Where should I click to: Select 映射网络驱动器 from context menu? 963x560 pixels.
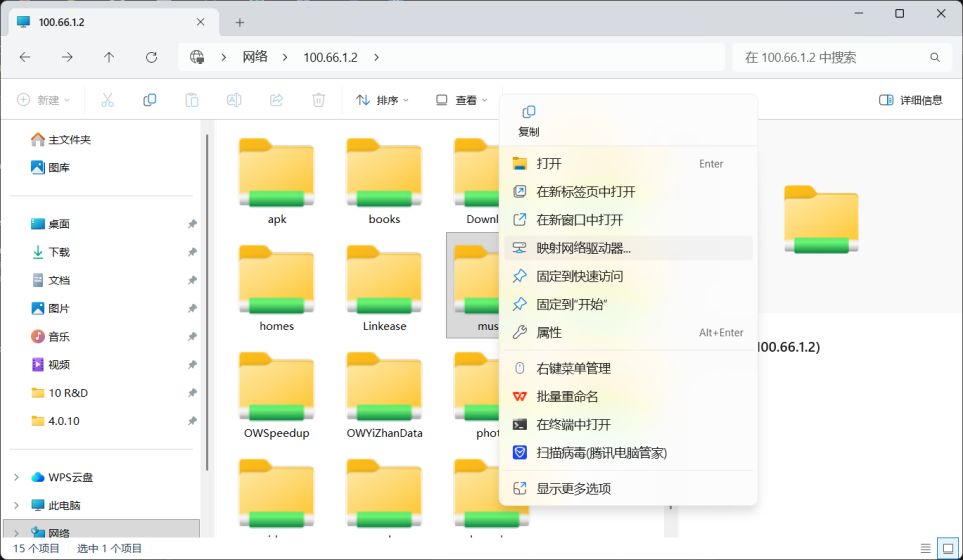(583, 248)
